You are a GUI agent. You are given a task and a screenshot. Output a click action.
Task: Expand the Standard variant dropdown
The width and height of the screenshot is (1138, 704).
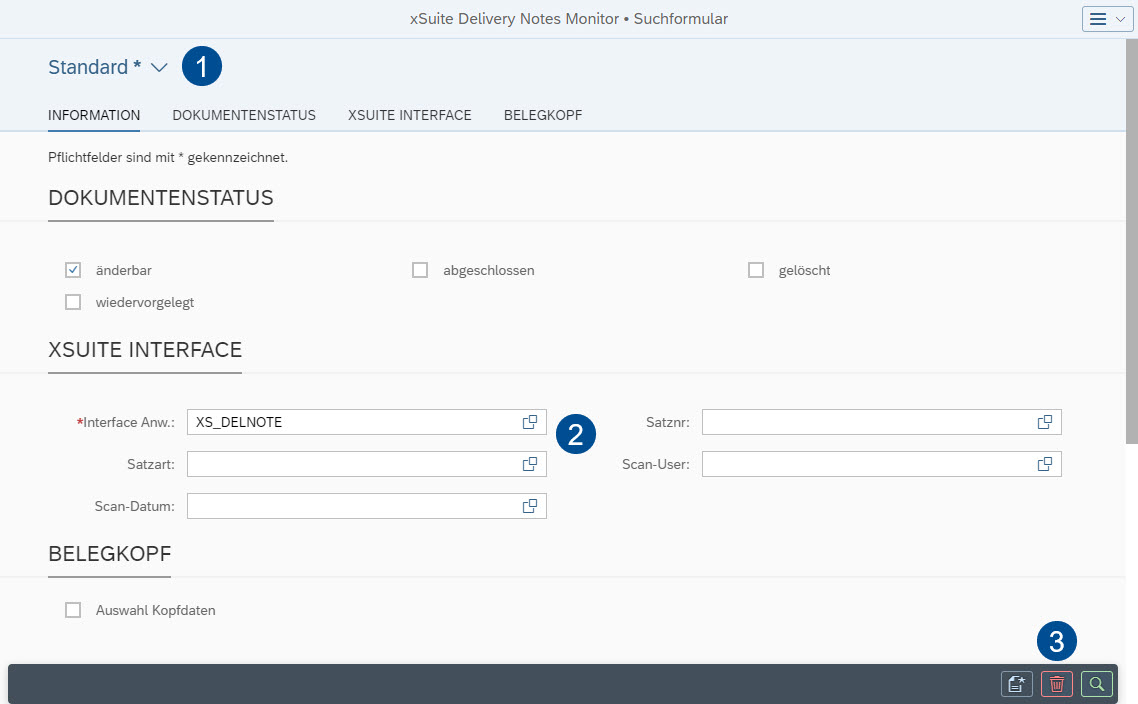[159, 68]
